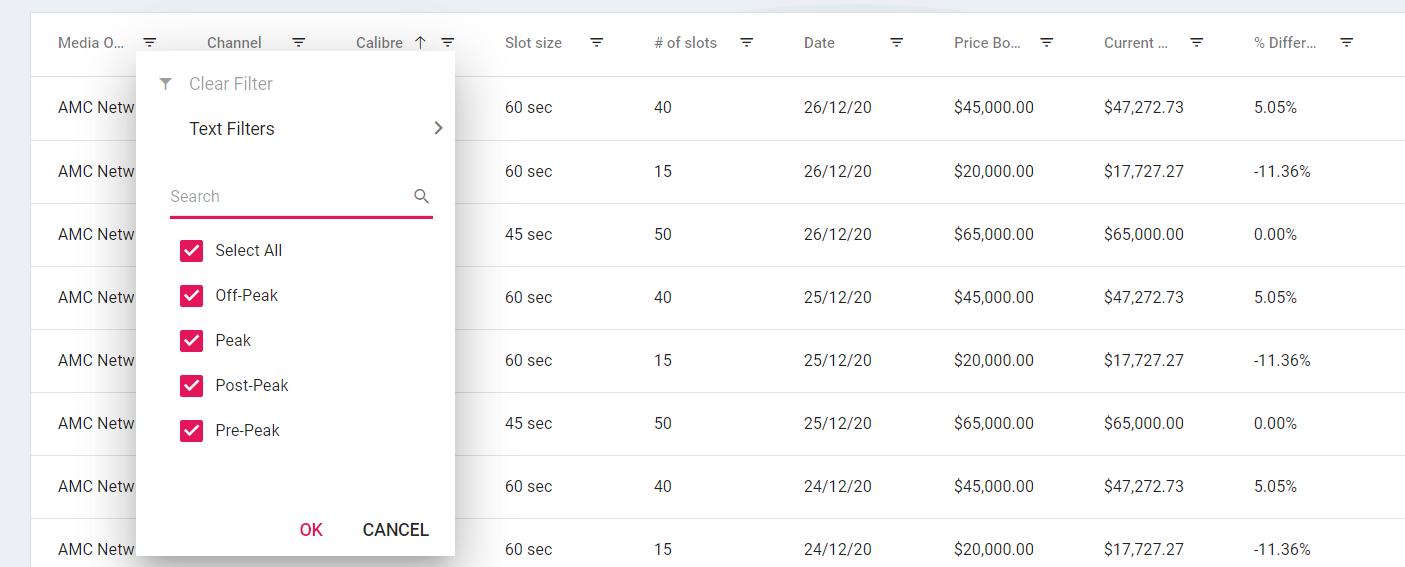Deselect the Post-Peak checkbox
The height and width of the screenshot is (567, 1405).
coord(192,386)
